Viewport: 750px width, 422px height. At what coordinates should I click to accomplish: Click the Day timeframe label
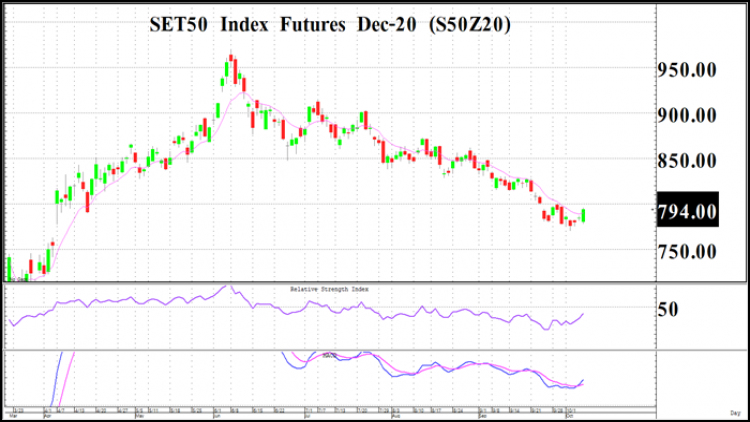tap(735, 413)
